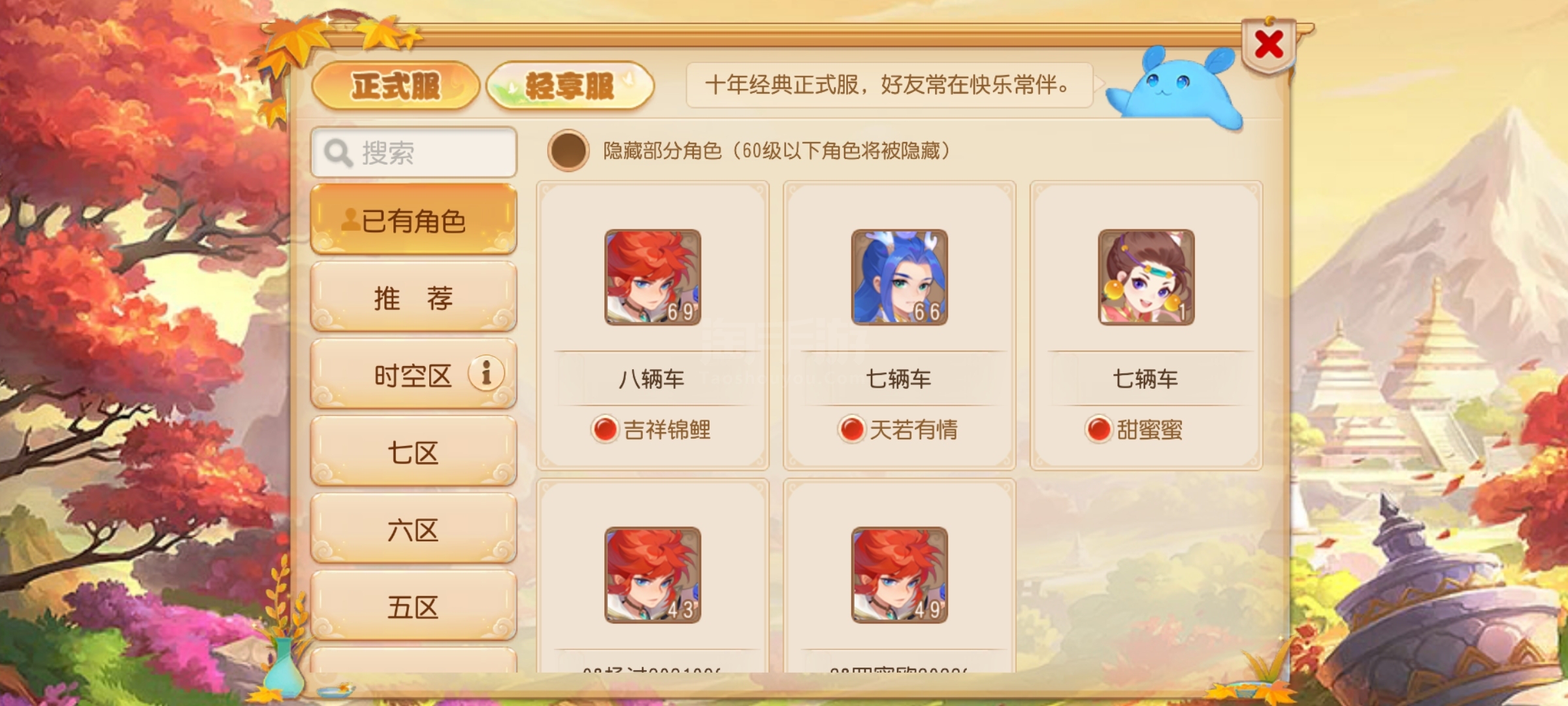This screenshot has width=1568, height=706.
Task: Choose the brown-haired girl character avatar
Action: (x=1147, y=277)
